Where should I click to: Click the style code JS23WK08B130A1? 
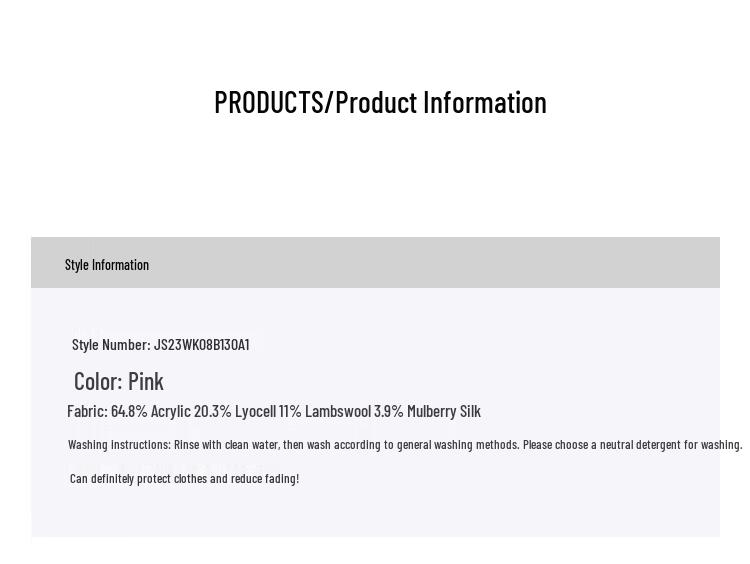pyautogui.click(x=202, y=345)
